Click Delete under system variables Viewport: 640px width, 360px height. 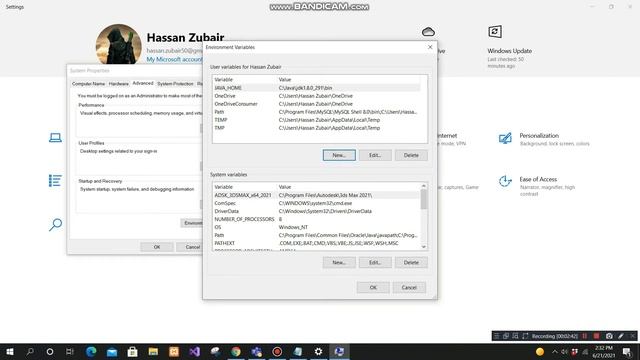click(411, 262)
